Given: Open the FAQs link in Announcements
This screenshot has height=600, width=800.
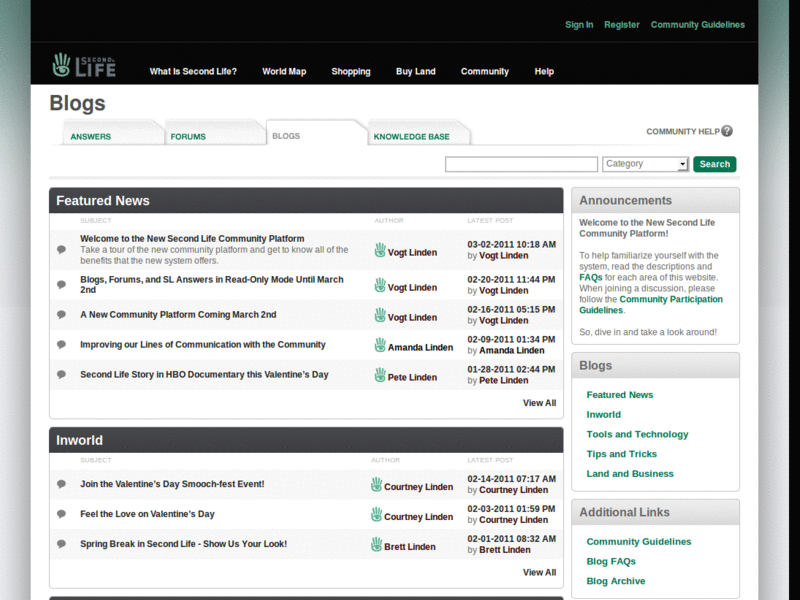Looking at the screenshot, I should (591, 278).
